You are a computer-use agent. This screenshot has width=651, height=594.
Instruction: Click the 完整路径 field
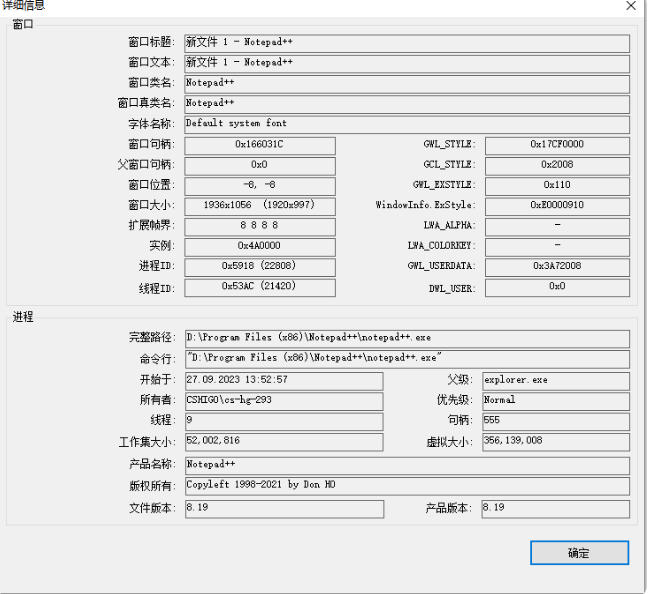pyautogui.click(x=406, y=339)
